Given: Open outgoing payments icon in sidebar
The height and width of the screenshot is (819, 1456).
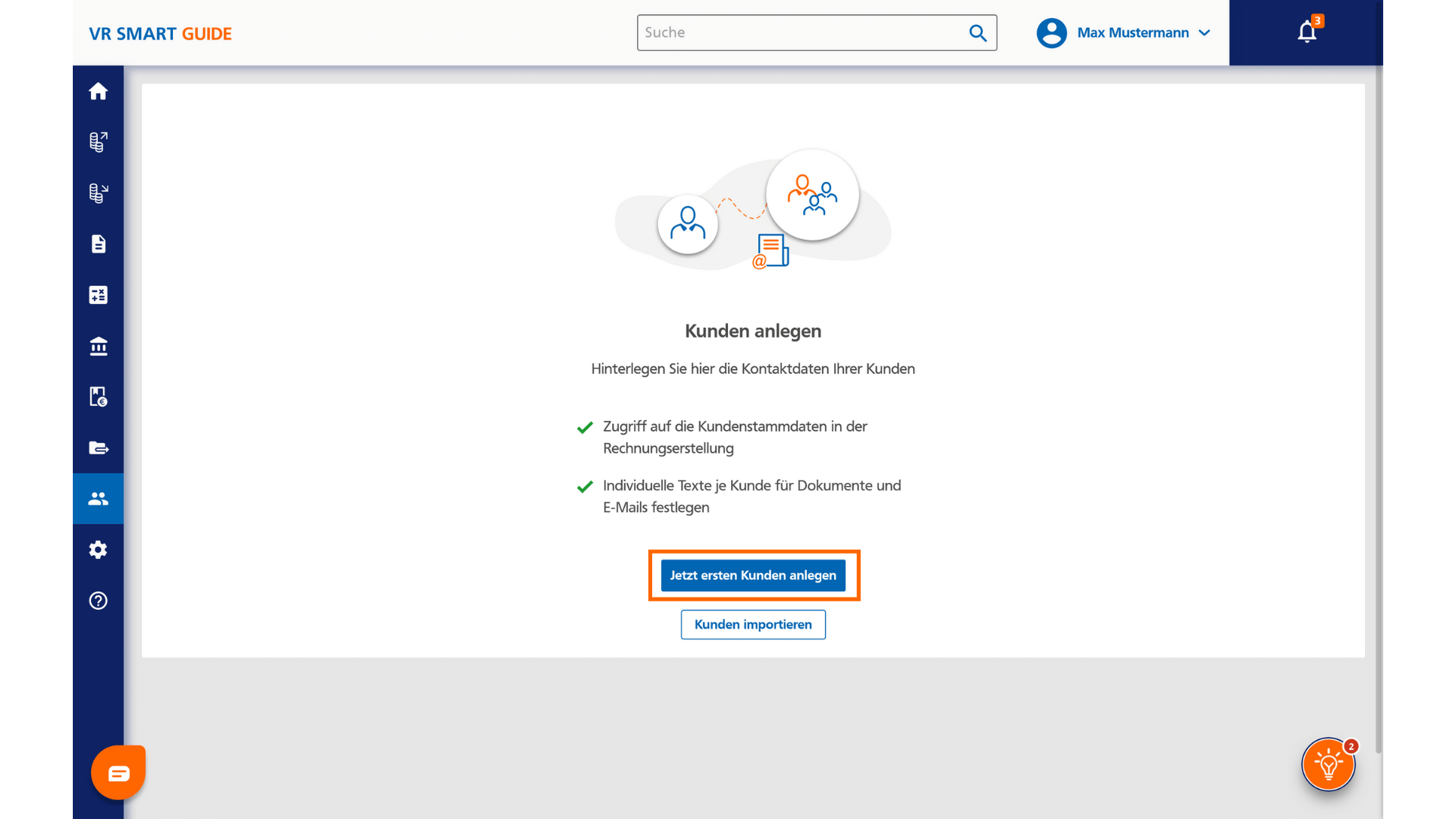Looking at the screenshot, I should click(x=98, y=142).
